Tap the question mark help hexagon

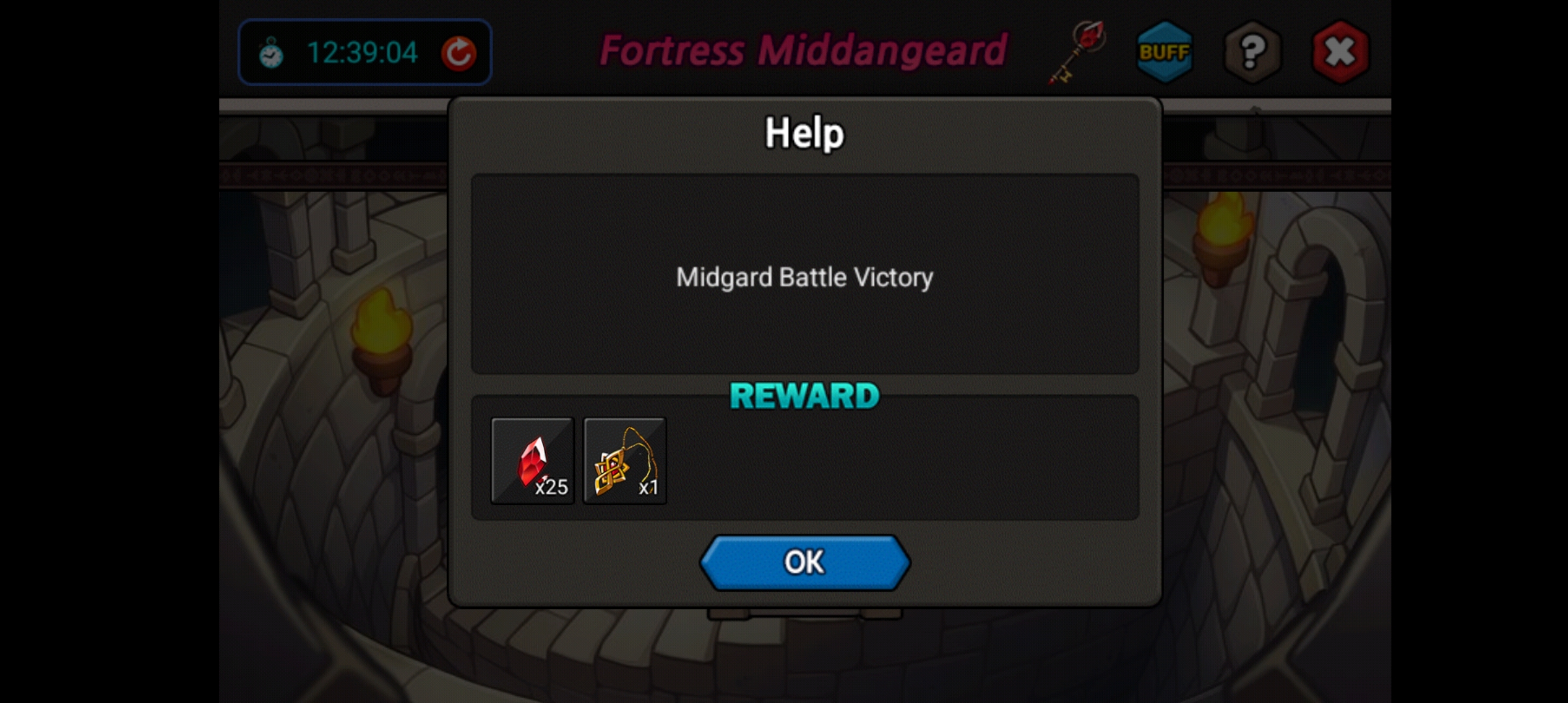point(1252,51)
